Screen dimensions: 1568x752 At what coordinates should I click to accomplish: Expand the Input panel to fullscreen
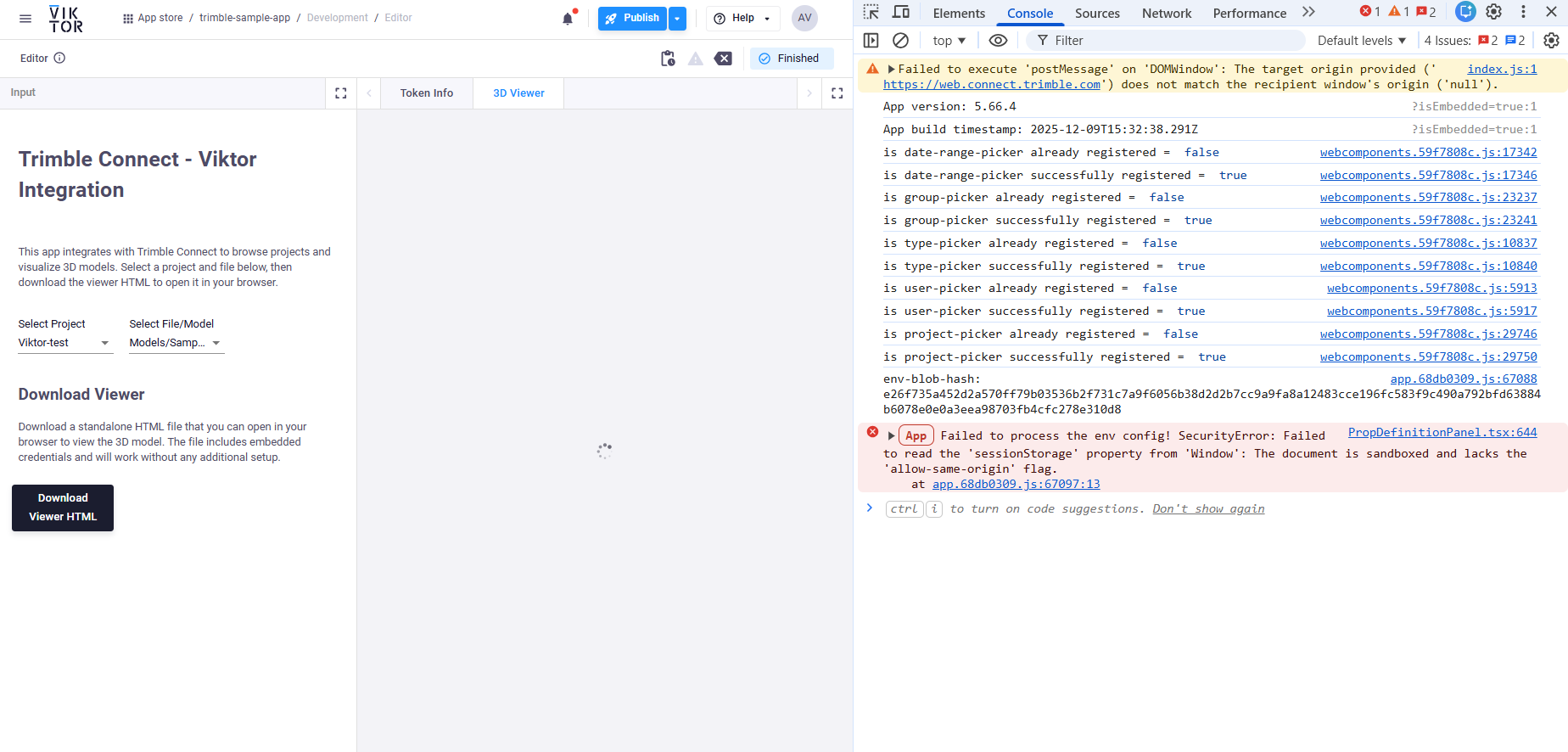(x=341, y=93)
